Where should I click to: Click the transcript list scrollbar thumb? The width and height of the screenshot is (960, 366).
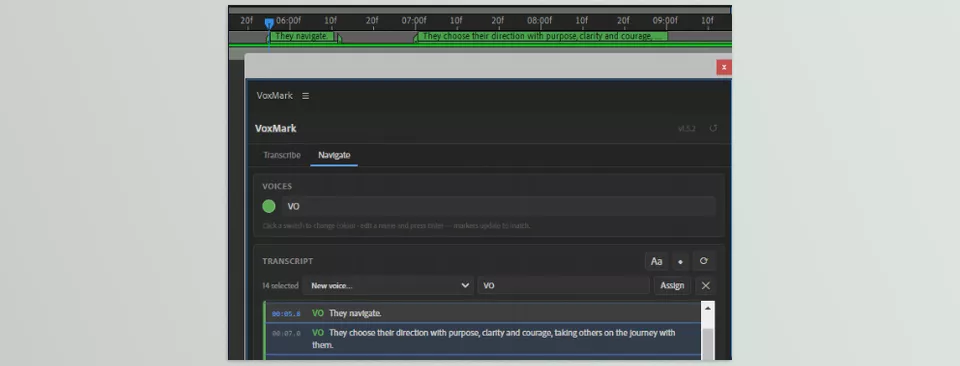tap(708, 344)
